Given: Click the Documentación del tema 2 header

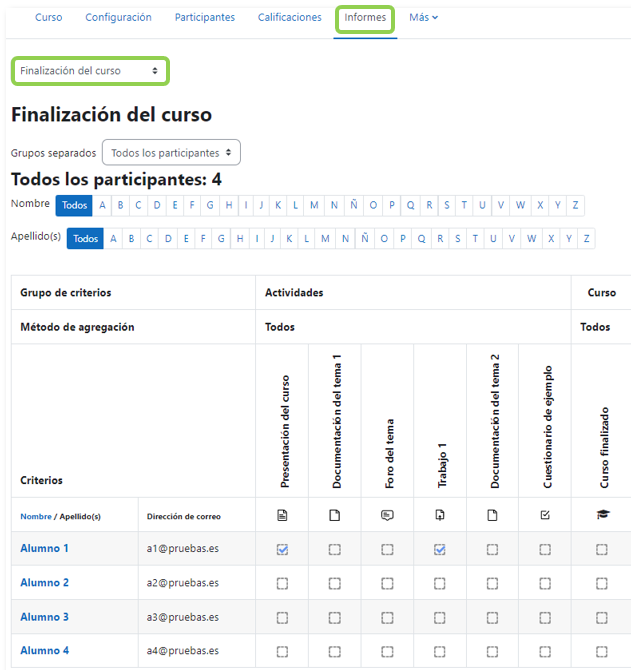Looking at the screenshot, I should pos(495,421).
